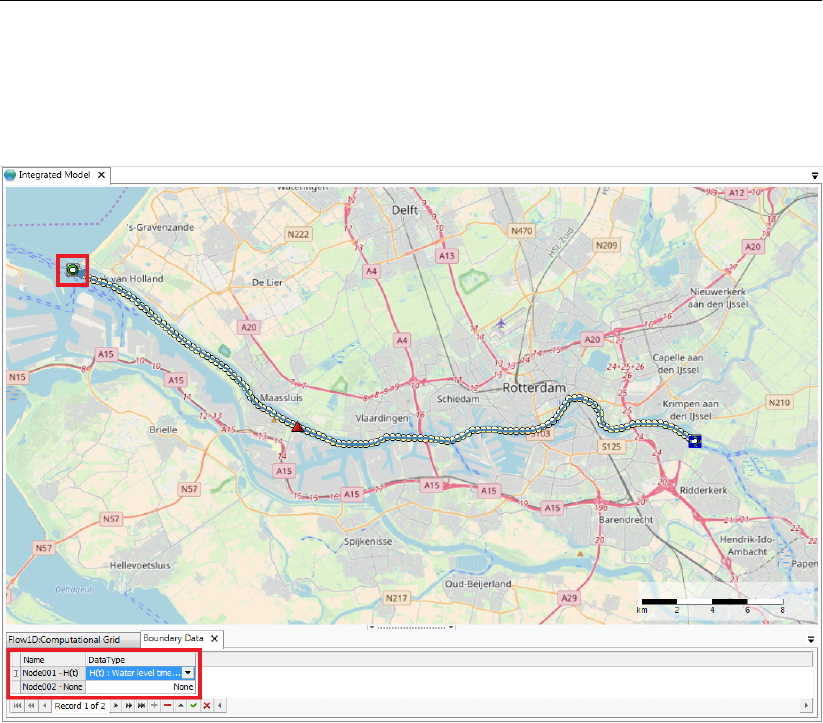Image resolution: width=823 pixels, height=723 pixels.
Task: Select the Boundary Data tab
Action: point(174,639)
